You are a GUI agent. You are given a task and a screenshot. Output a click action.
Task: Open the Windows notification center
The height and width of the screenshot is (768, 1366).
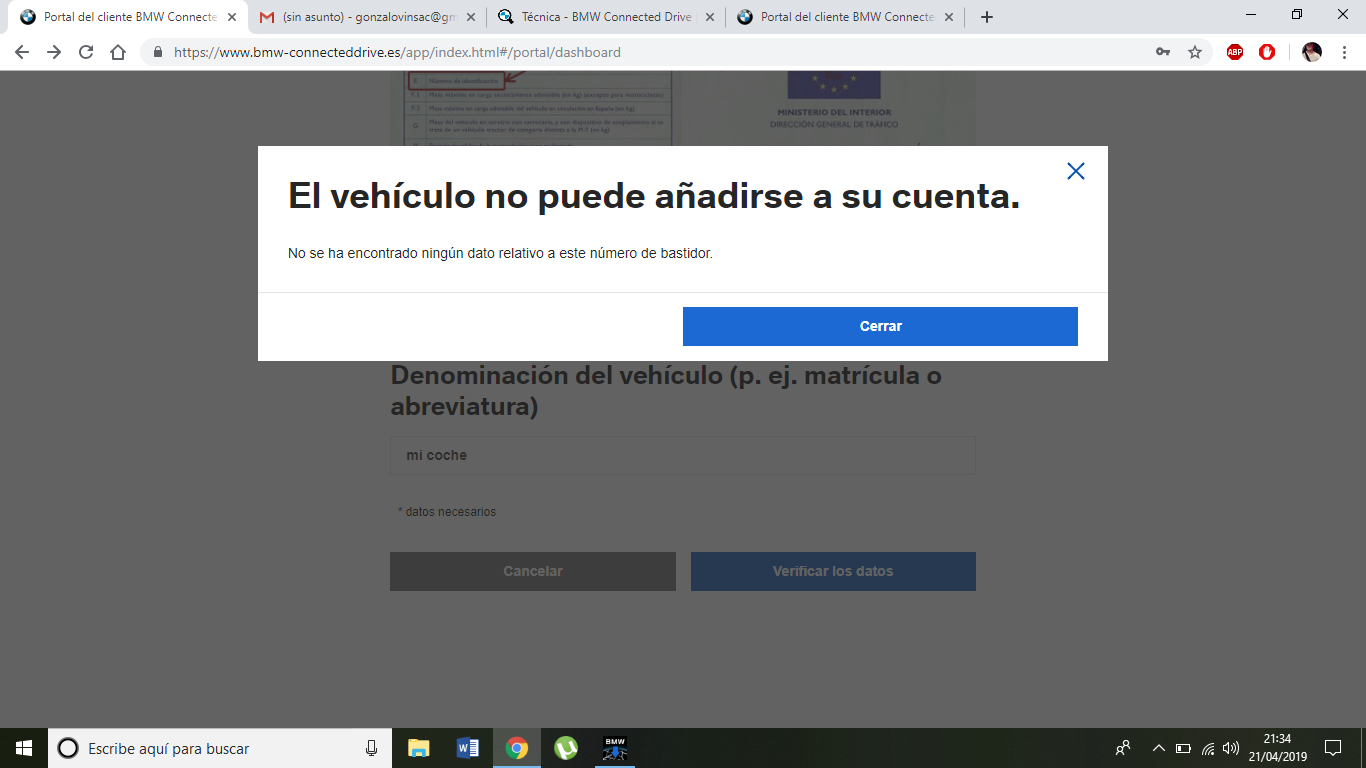coord(1333,748)
